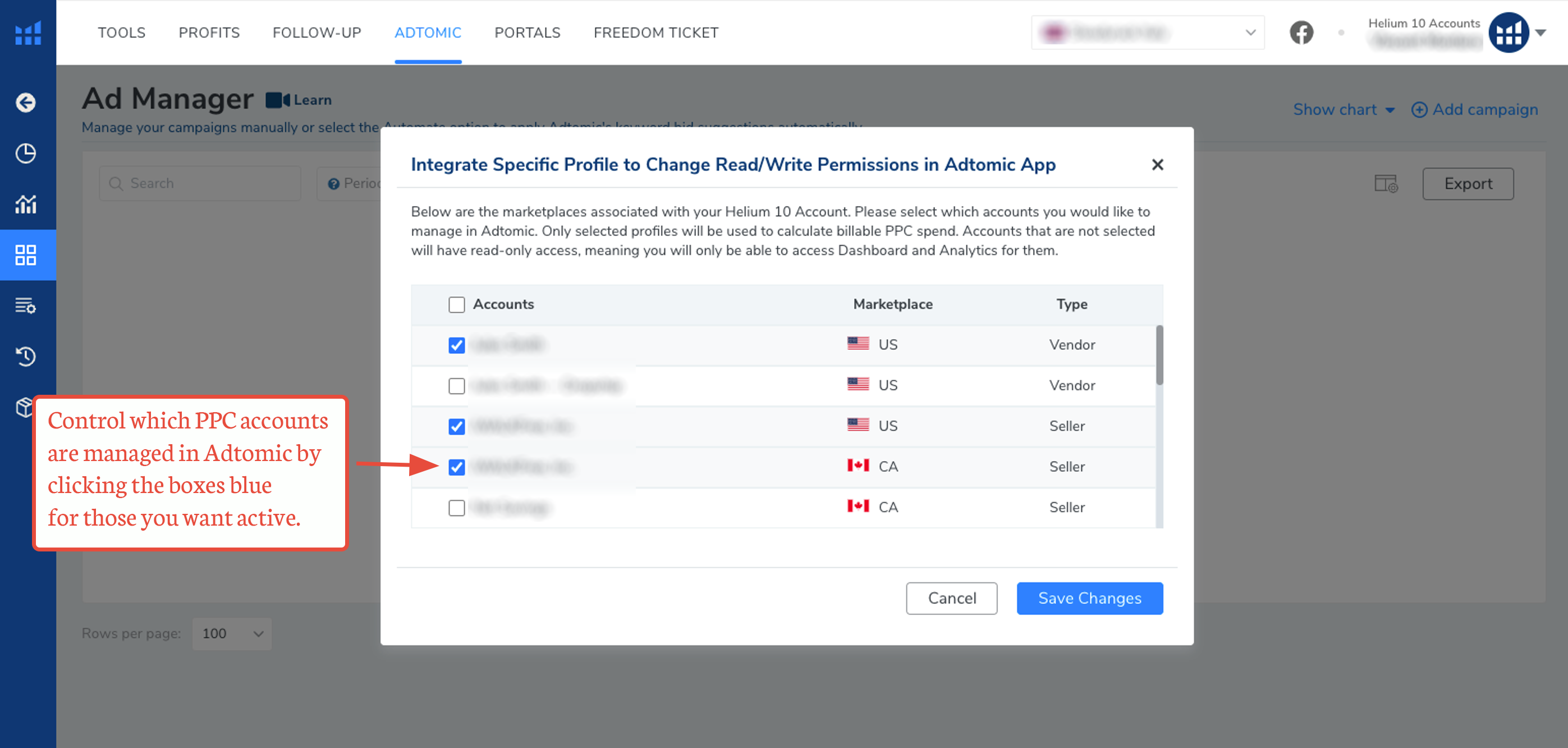Open the user menu caret arrow
1568x748 pixels.
click(1541, 32)
